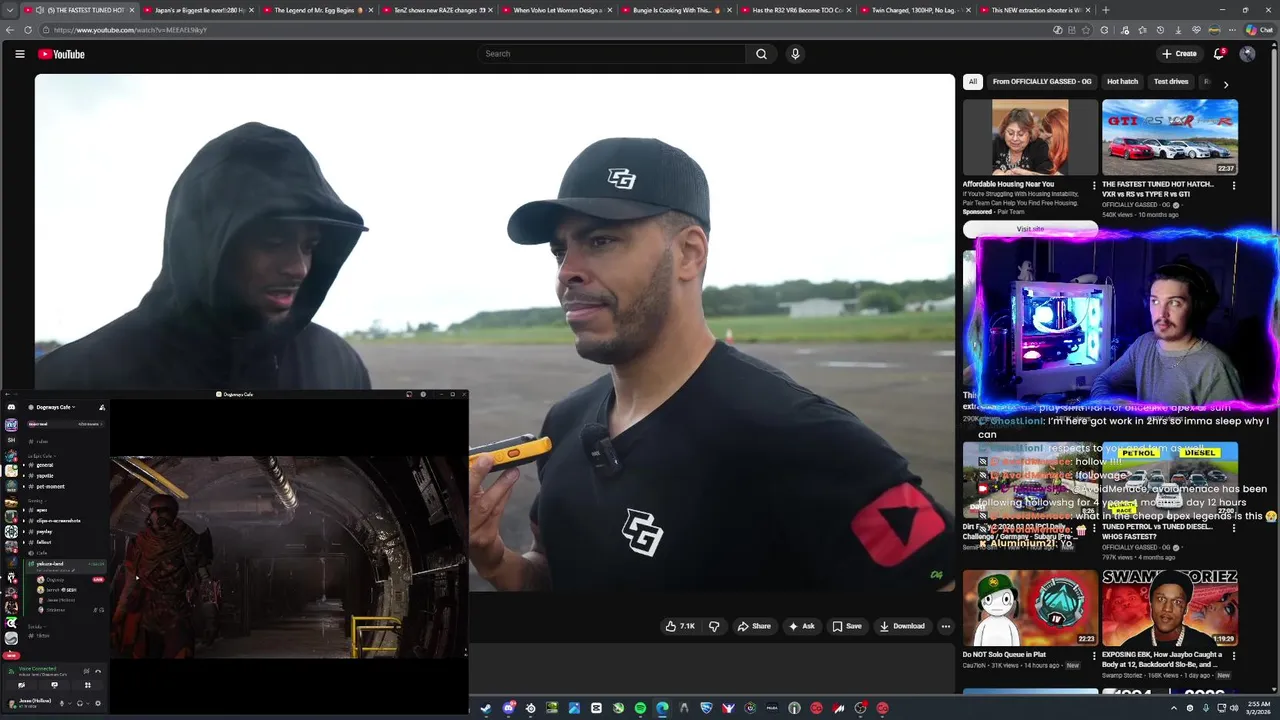Start voice search with microphone icon

[x=795, y=54]
